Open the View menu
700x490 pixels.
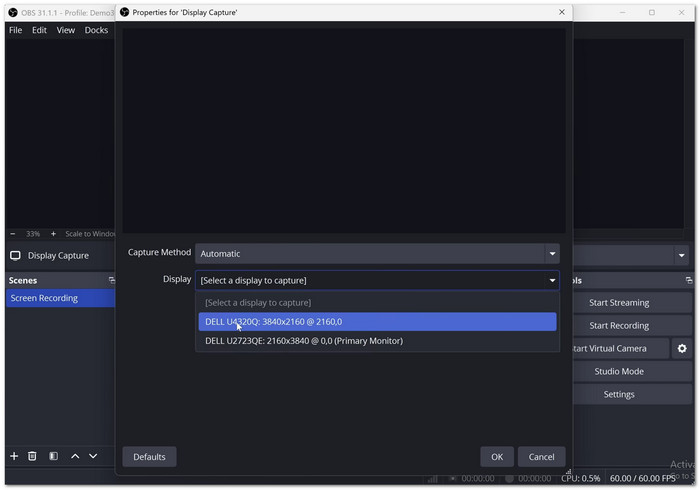click(66, 30)
